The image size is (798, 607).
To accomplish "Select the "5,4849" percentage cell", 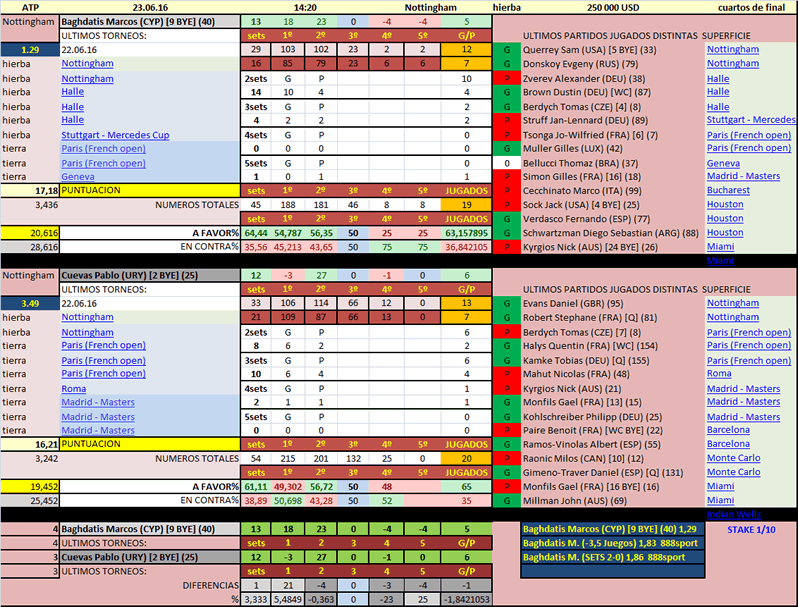I will click(288, 599).
